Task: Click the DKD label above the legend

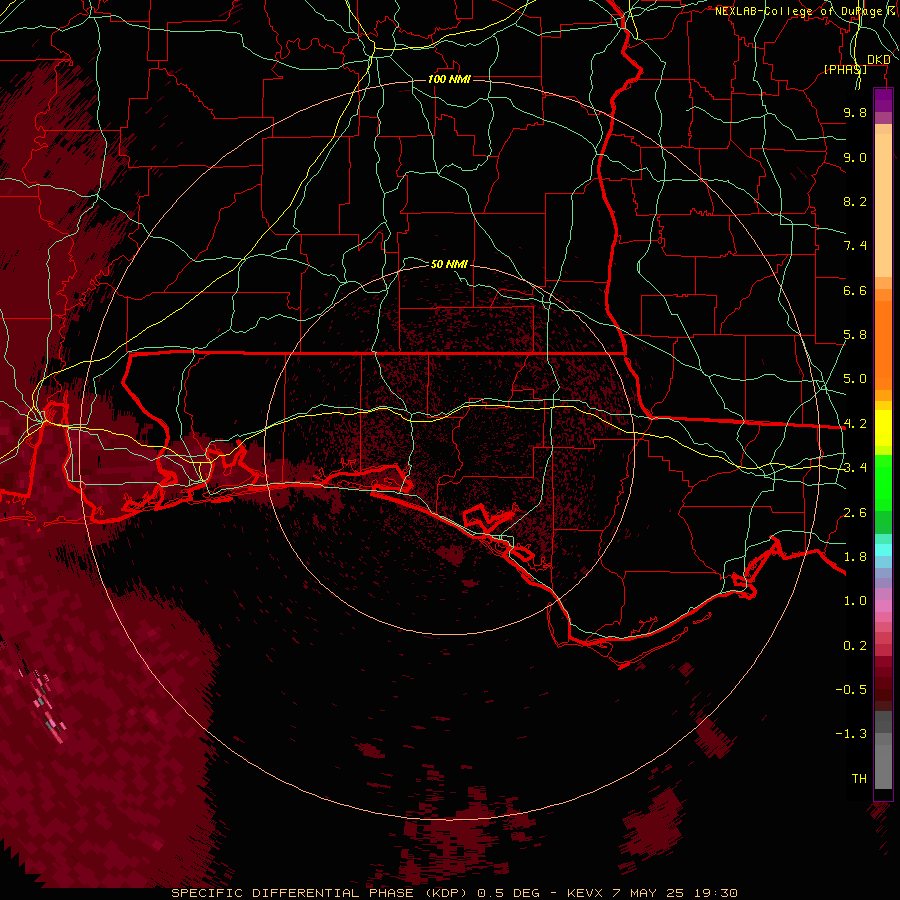Action: pos(878,60)
